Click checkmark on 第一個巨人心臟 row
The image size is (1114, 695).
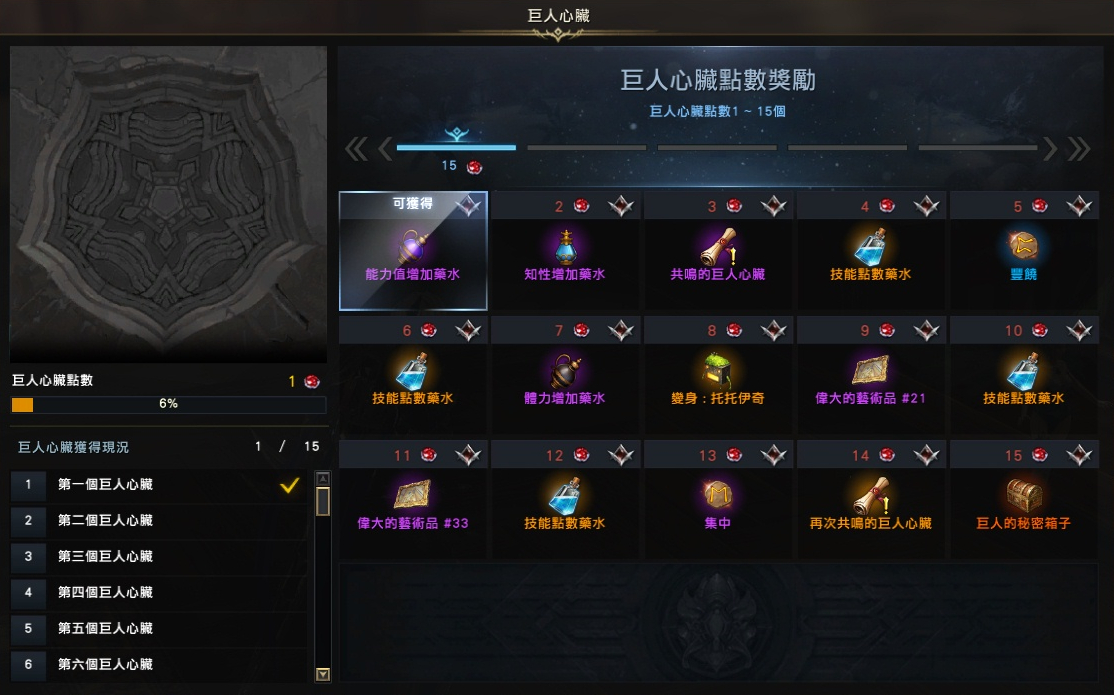point(289,485)
